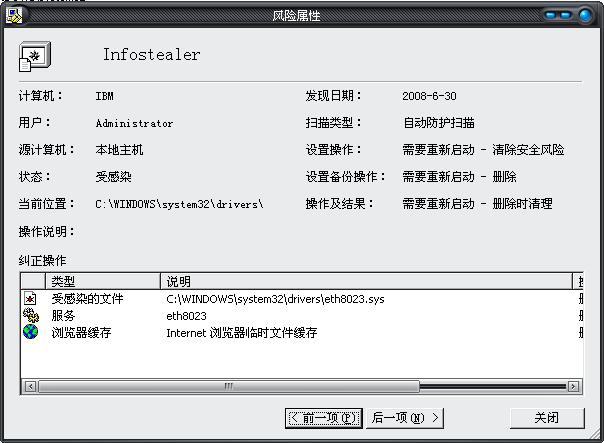Click the 2008-6-30 discovery date
Screen dimensions: 604x443
429,96
